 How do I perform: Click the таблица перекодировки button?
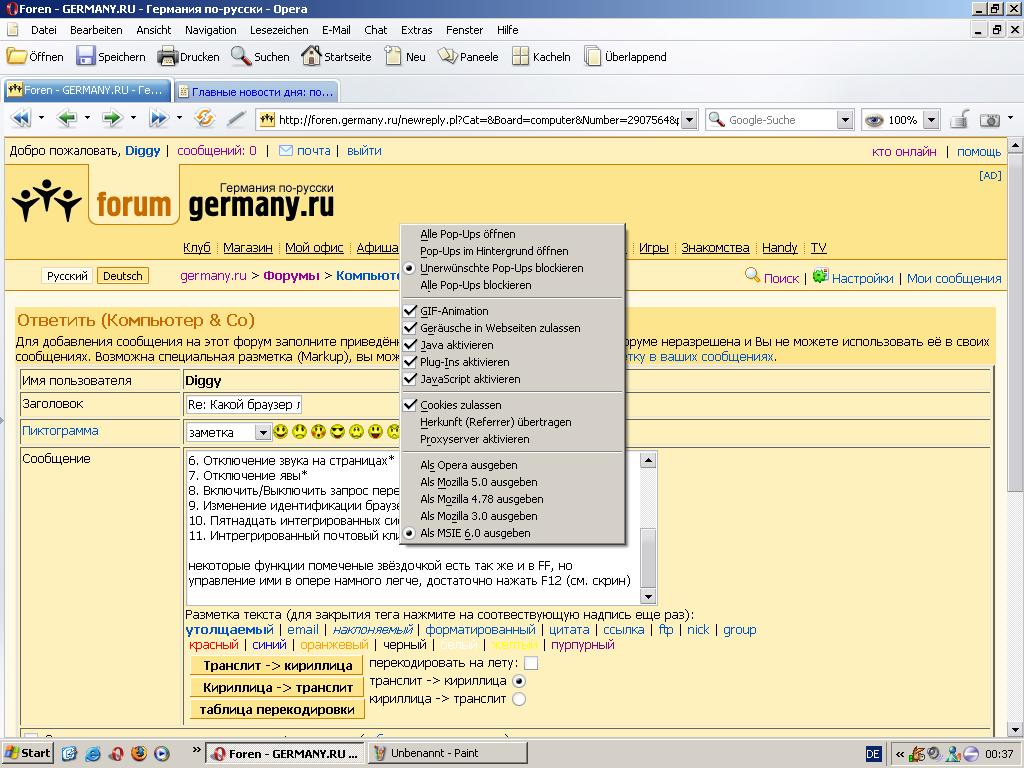pyautogui.click(x=277, y=710)
